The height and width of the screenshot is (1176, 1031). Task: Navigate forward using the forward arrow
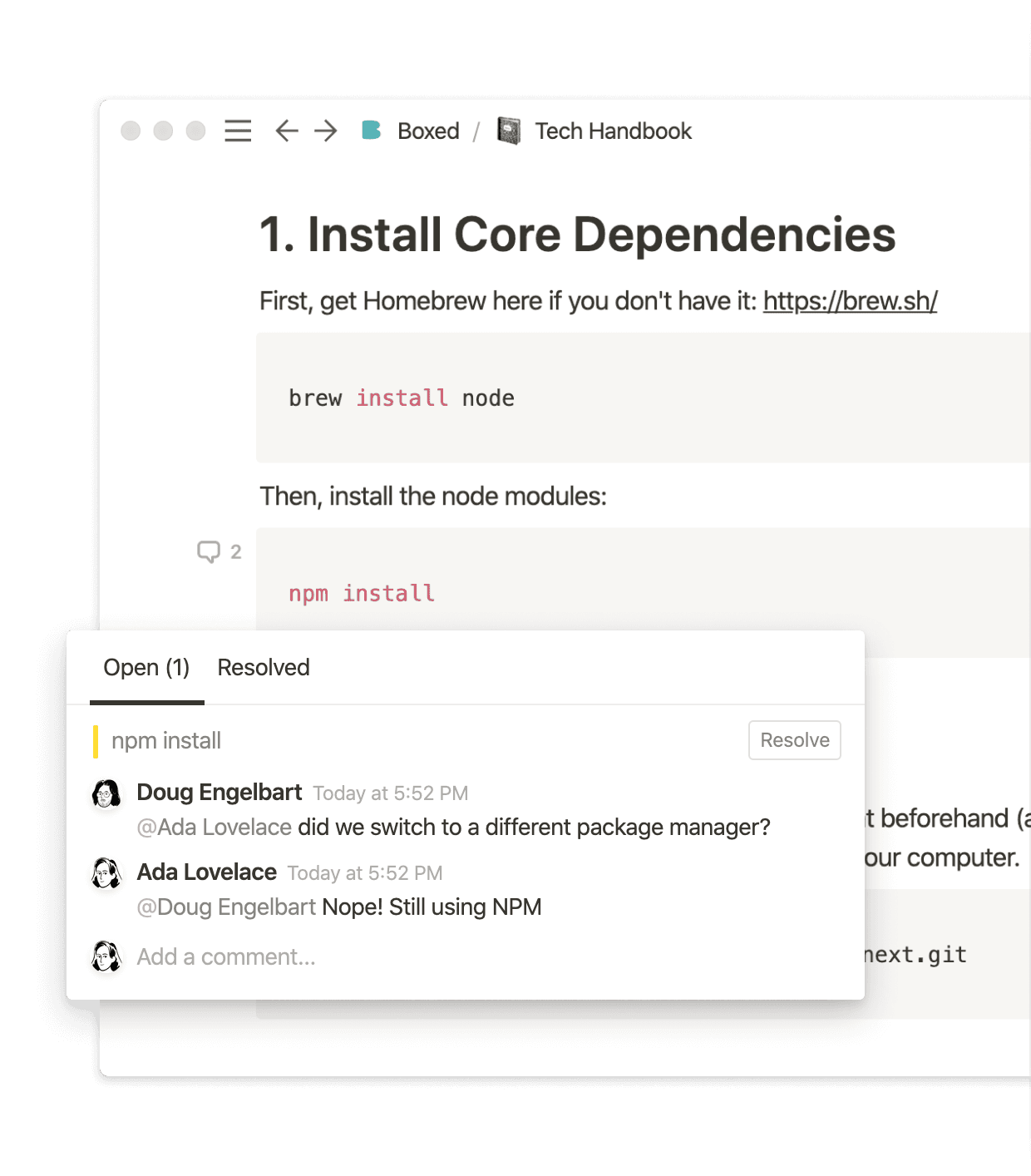(324, 131)
